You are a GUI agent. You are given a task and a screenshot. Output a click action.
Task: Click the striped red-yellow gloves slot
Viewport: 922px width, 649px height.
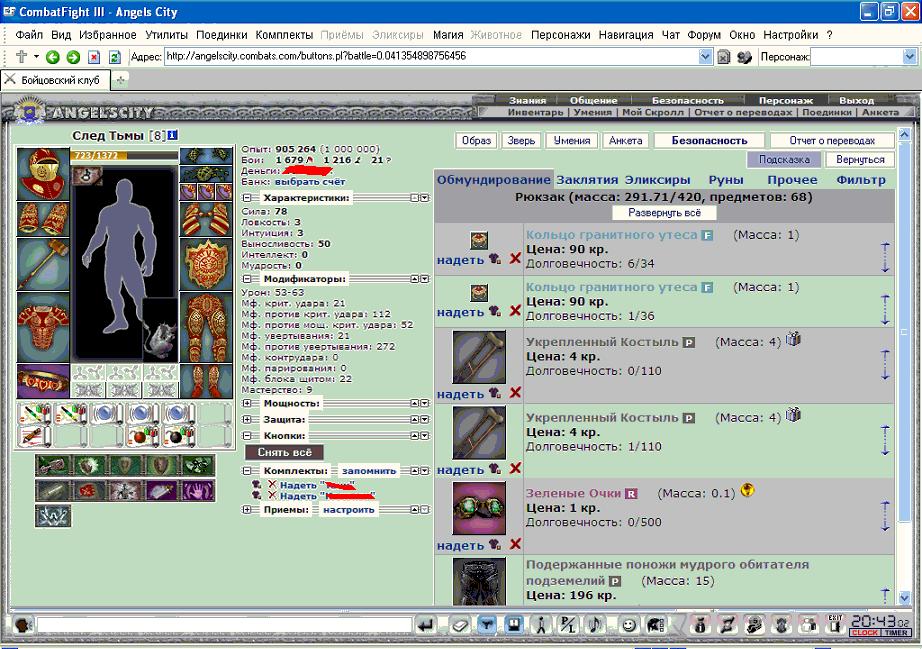pyautogui.click(x=206, y=219)
